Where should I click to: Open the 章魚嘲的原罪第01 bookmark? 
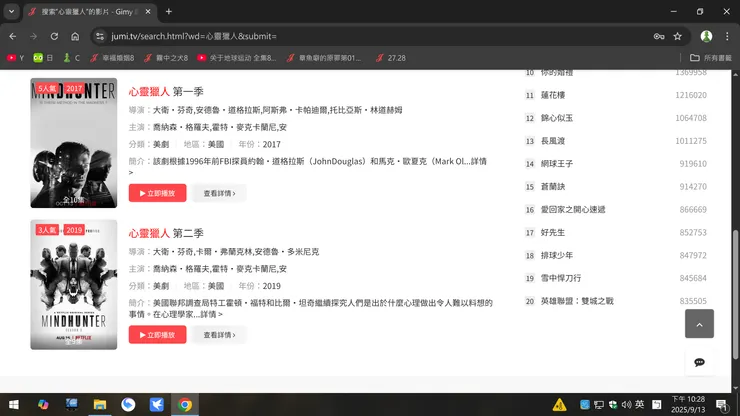324,58
